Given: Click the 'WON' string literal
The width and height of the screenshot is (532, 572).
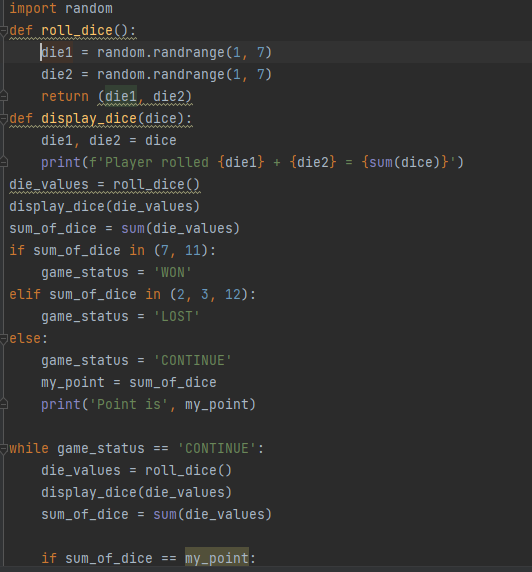Looking at the screenshot, I should tap(173, 273).
